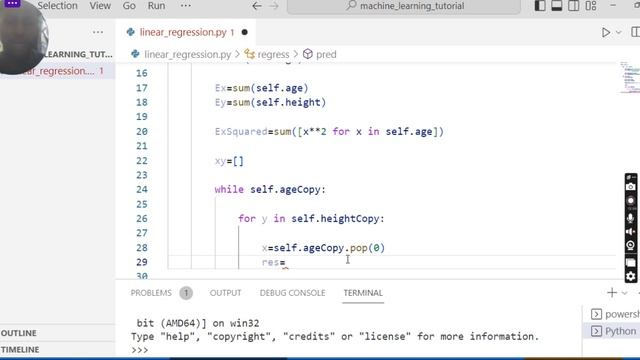Select the linear_regression.py editor tab
This screenshot has width=640, height=360.
click(x=186, y=32)
